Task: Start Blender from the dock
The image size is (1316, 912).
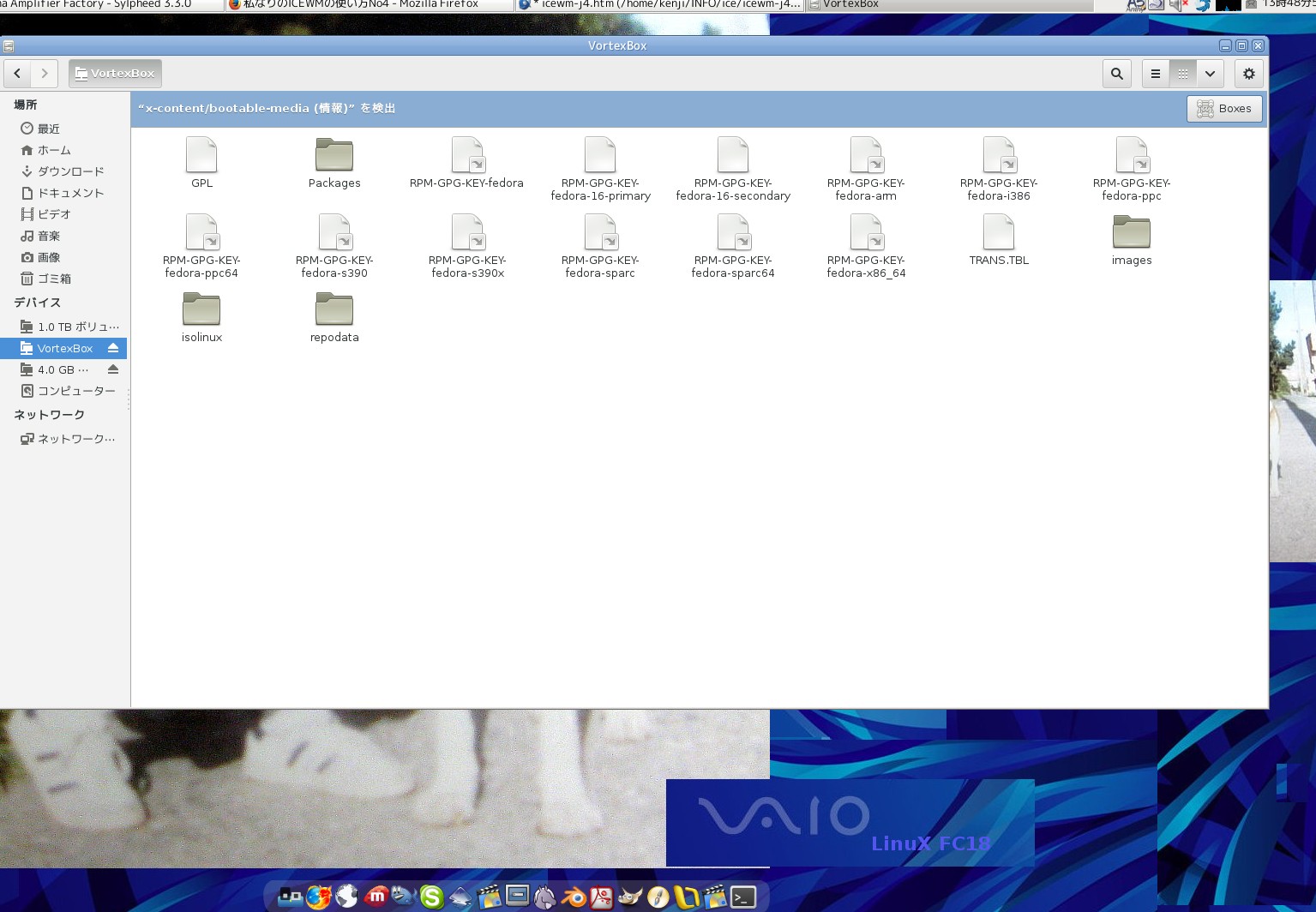Action: [x=573, y=897]
